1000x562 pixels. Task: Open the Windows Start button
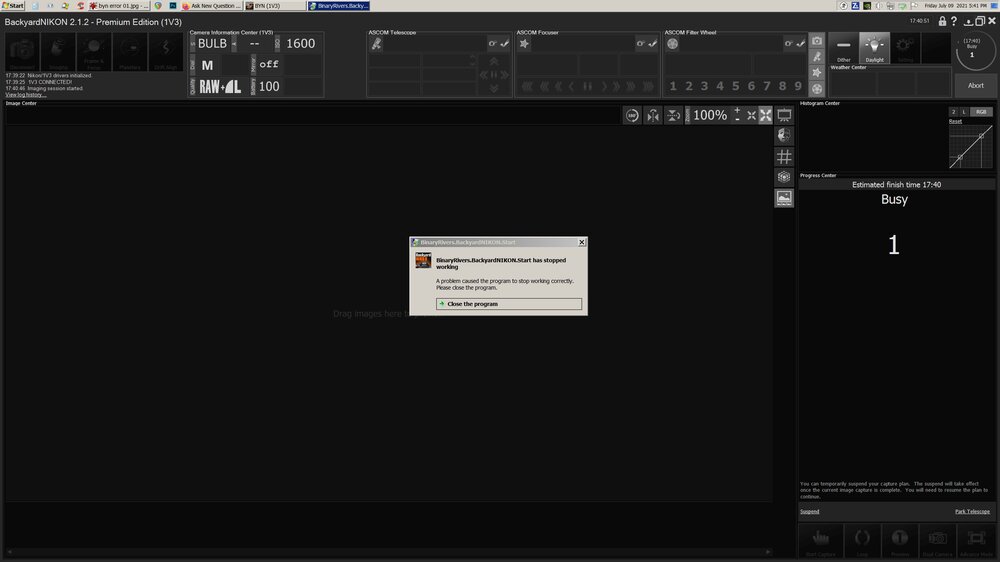(13, 5)
